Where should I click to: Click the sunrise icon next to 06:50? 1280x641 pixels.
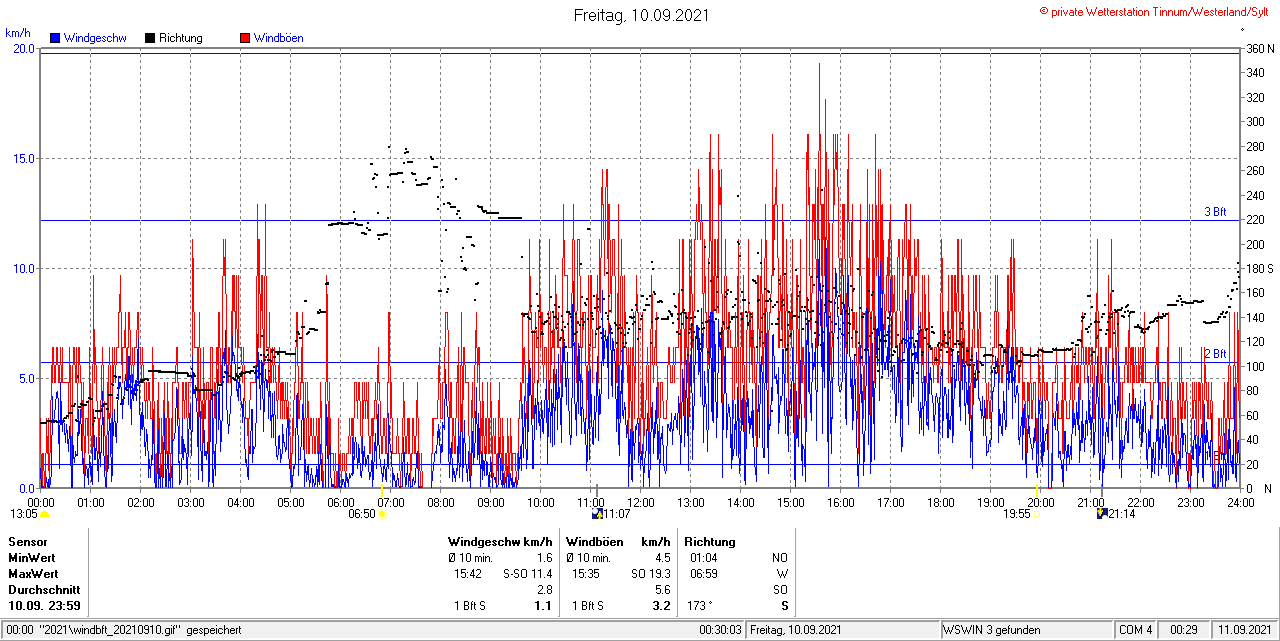tap(382, 514)
